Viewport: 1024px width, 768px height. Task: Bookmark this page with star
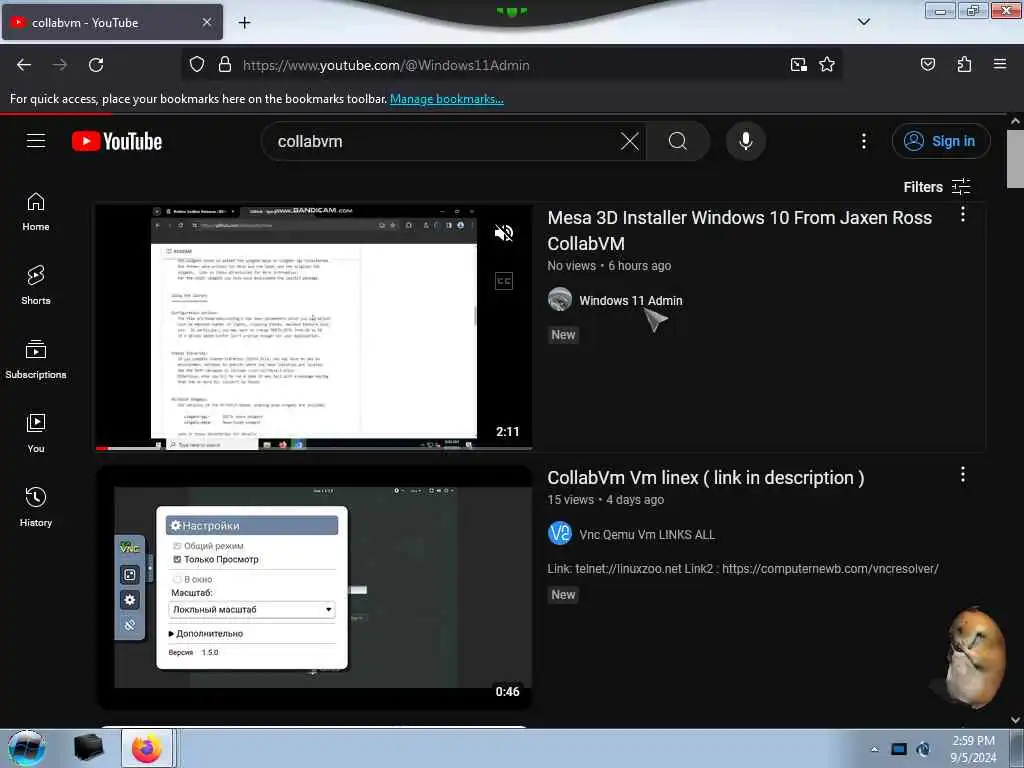[827, 65]
